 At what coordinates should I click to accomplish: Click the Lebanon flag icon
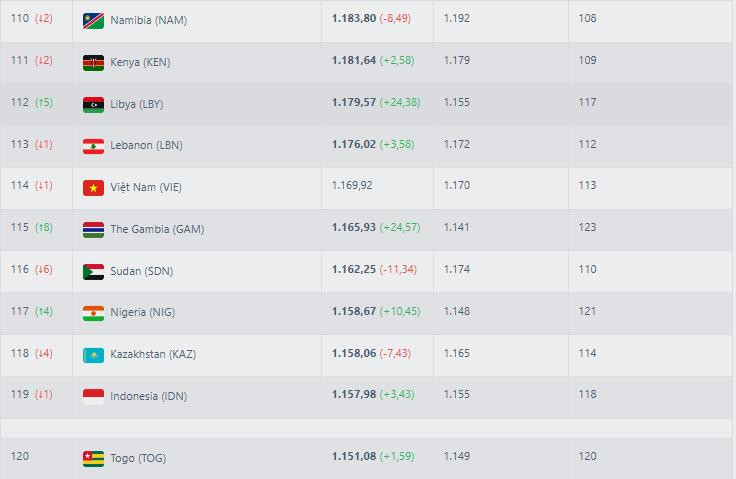[x=93, y=146]
